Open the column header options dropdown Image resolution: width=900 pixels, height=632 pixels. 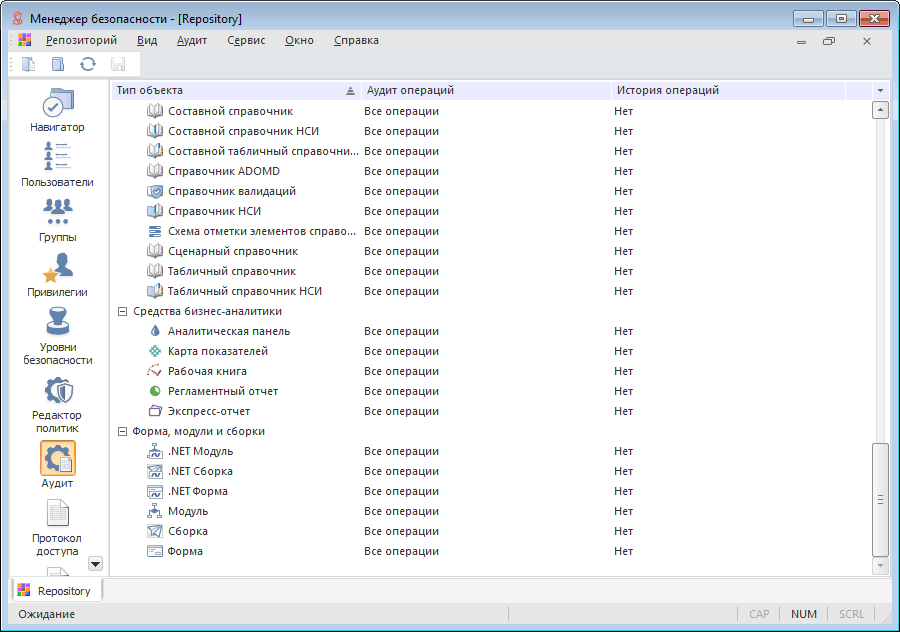(880, 91)
